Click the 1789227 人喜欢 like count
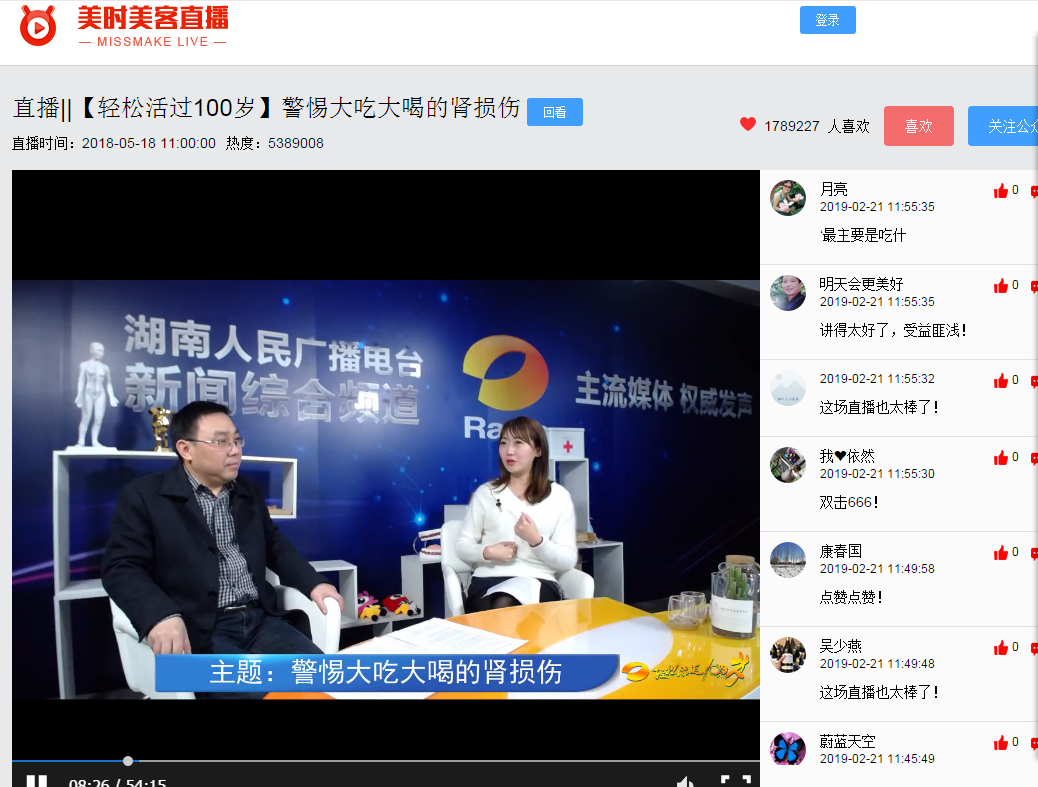The height and width of the screenshot is (787, 1038). [x=817, y=126]
